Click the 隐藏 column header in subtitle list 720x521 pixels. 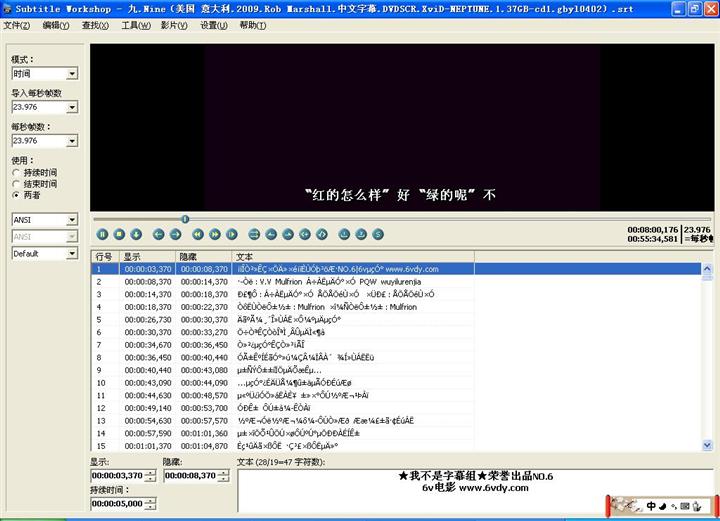click(x=203, y=257)
